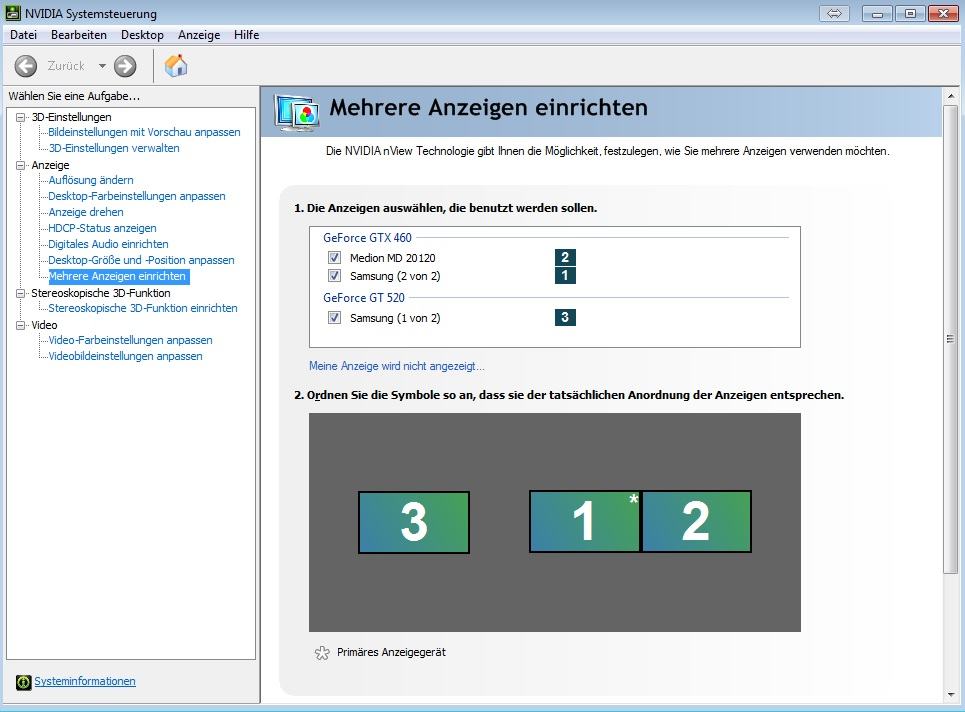Collapse the Anzeige tree node

[20, 165]
